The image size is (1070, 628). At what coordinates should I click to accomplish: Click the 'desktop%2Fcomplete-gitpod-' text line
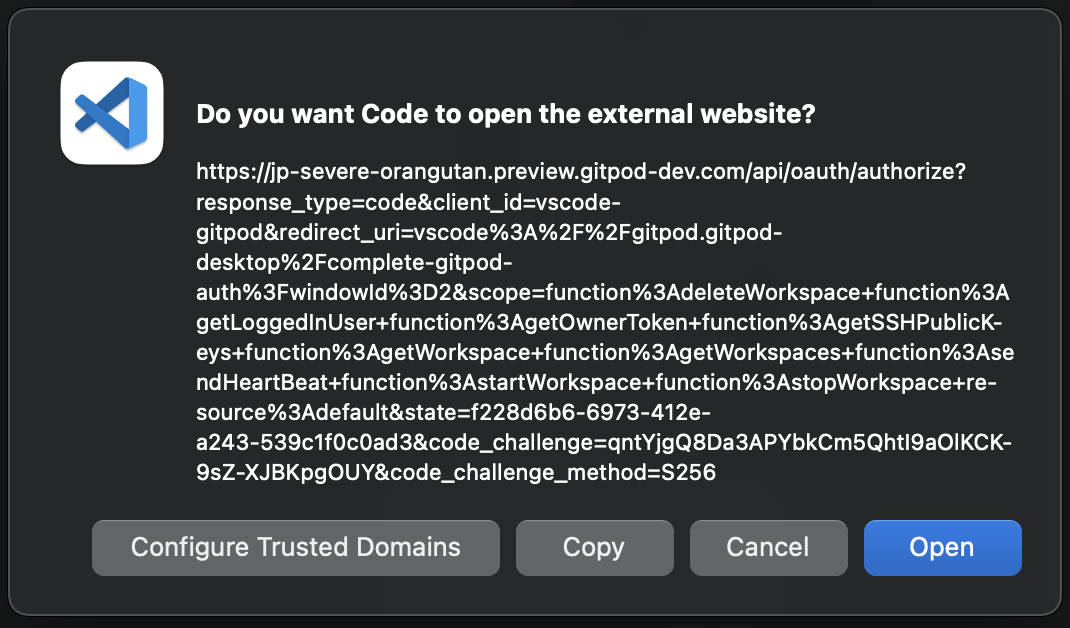[353, 262]
